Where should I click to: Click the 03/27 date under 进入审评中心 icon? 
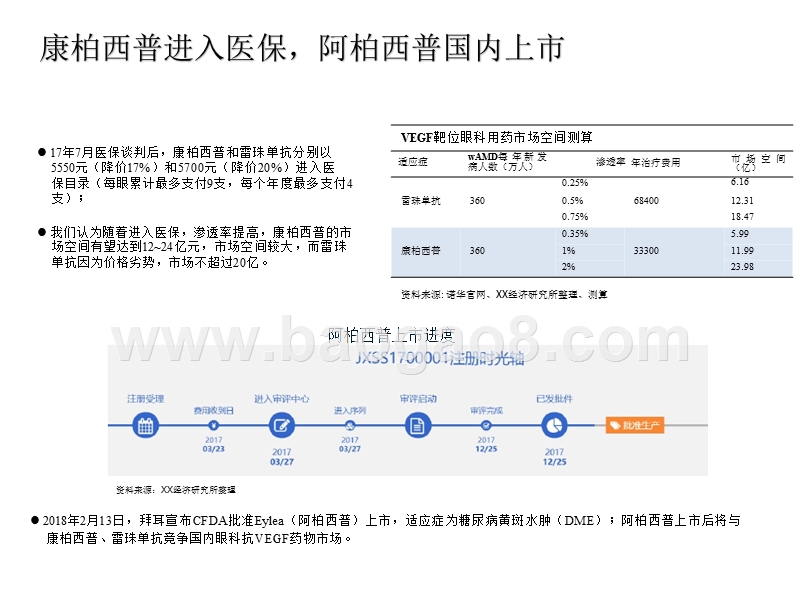click(282, 462)
